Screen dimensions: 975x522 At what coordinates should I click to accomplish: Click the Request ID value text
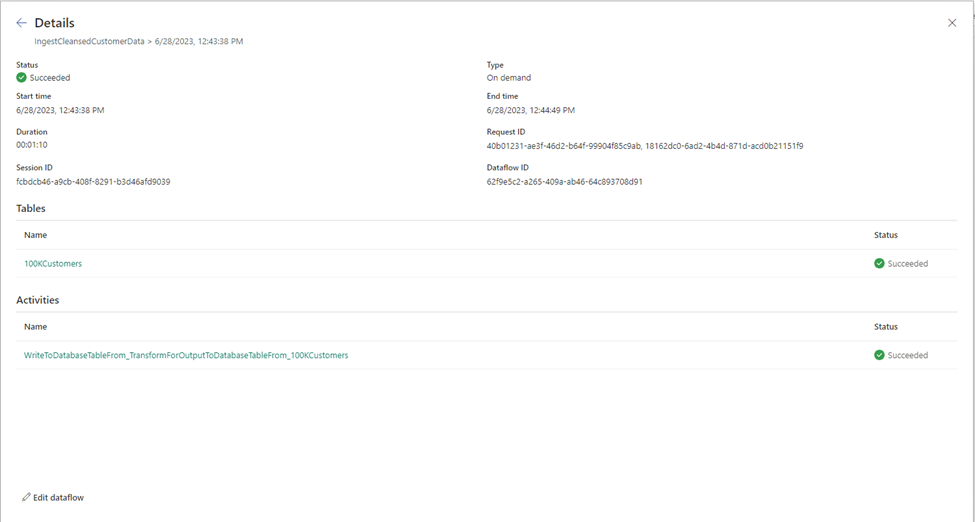coord(645,146)
